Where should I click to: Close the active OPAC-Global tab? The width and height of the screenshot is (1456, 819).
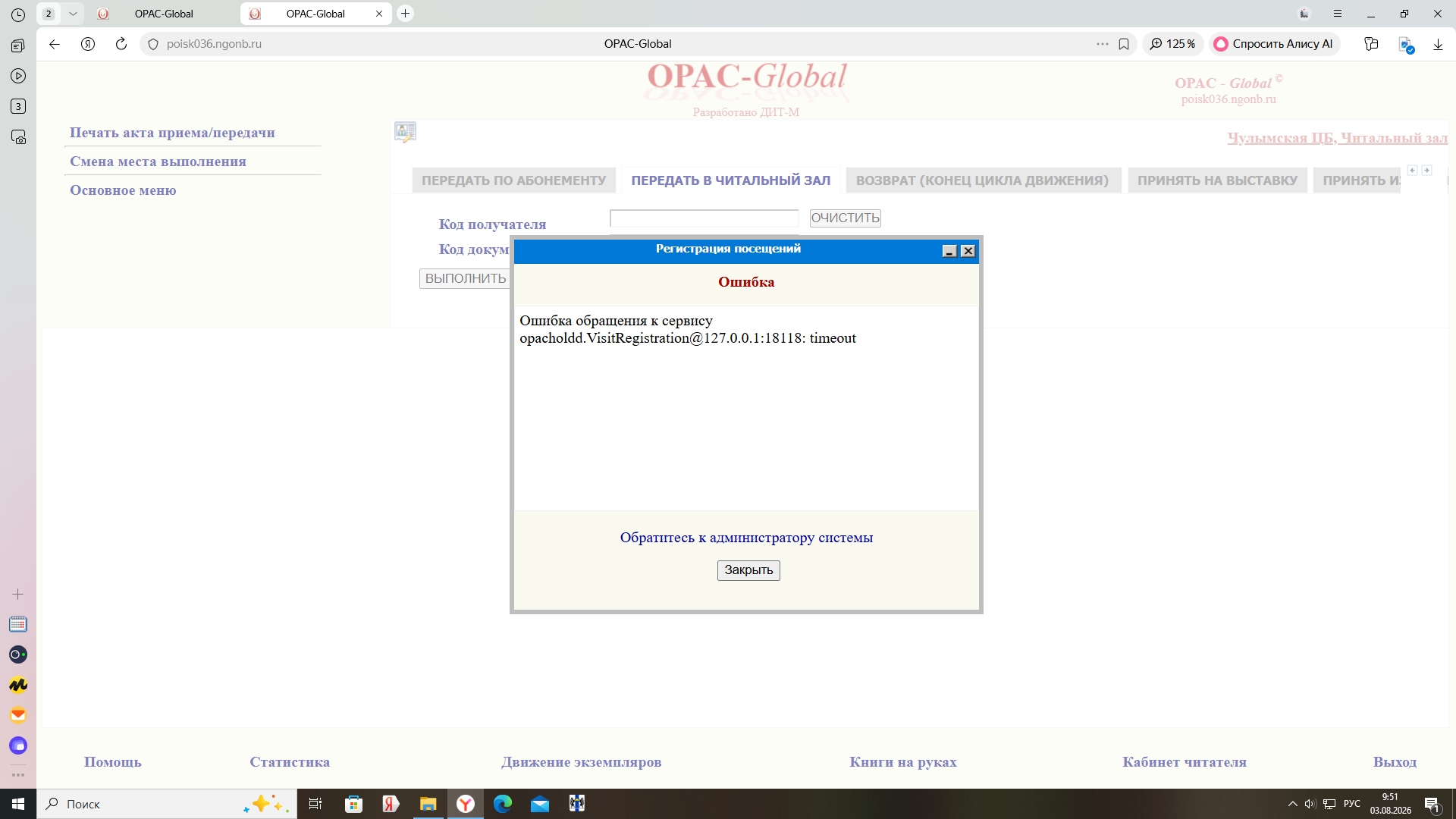tap(379, 14)
